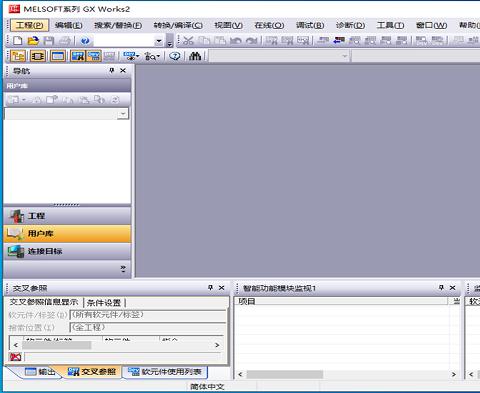This screenshot has height=393, width=480.
Task: Click the blue circular help icon
Action: [x=85, y=41]
